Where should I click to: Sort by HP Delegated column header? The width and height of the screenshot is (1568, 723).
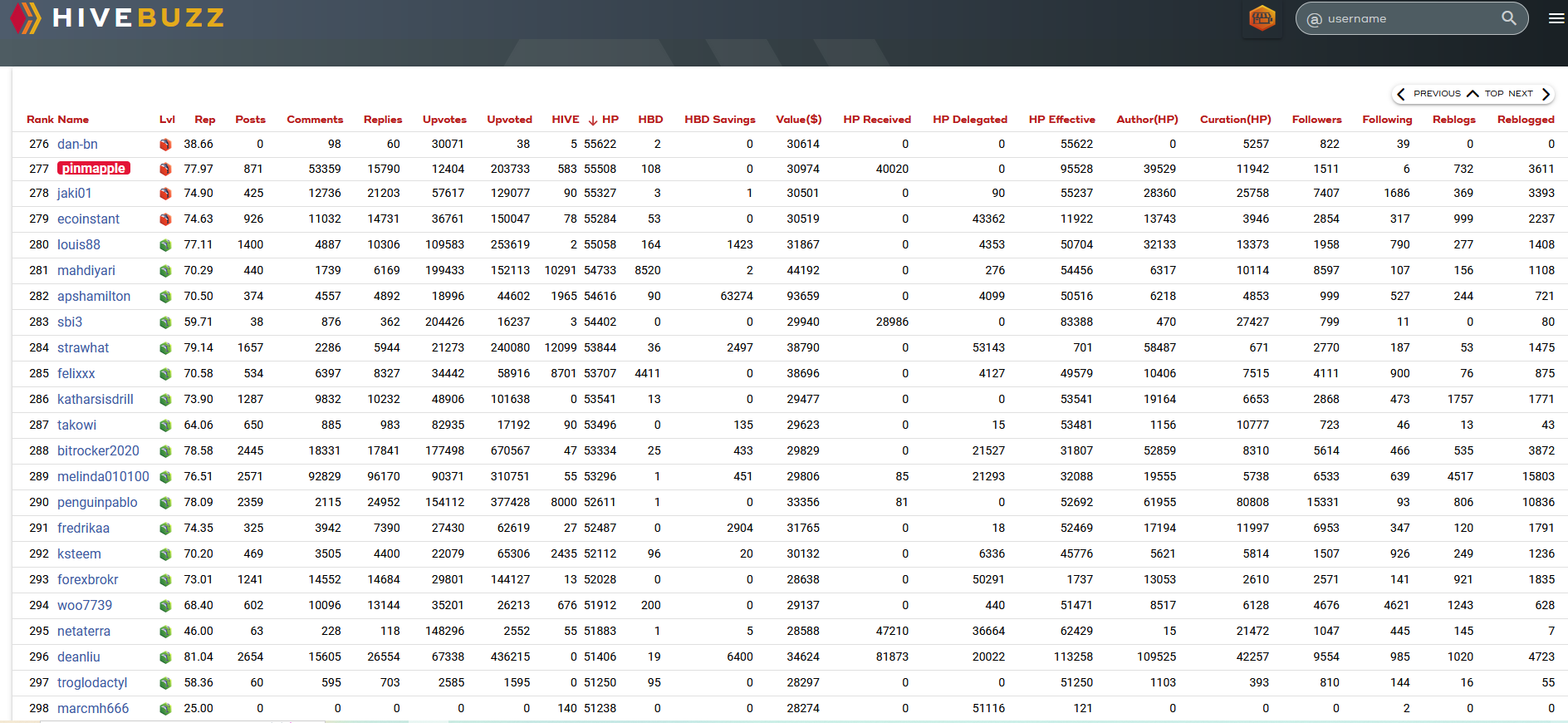(x=969, y=120)
